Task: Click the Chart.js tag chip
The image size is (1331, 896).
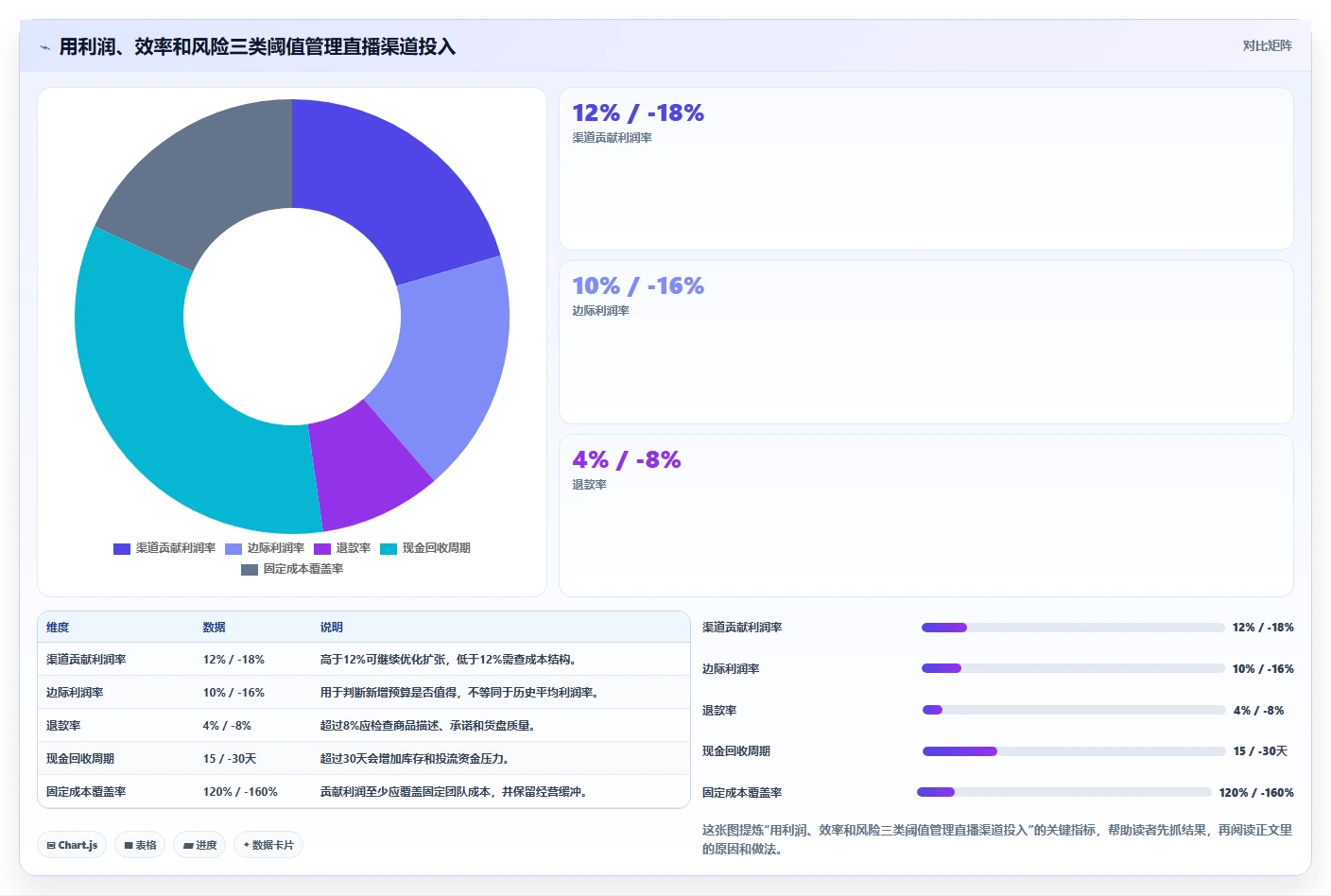Action: (72, 845)
